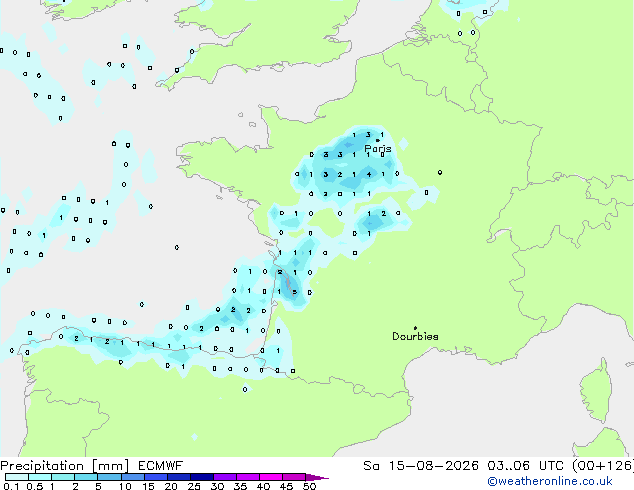Click the value 4 southeast of Paris
This screenshot has width=634, height=490.
[x=369, y=174]
